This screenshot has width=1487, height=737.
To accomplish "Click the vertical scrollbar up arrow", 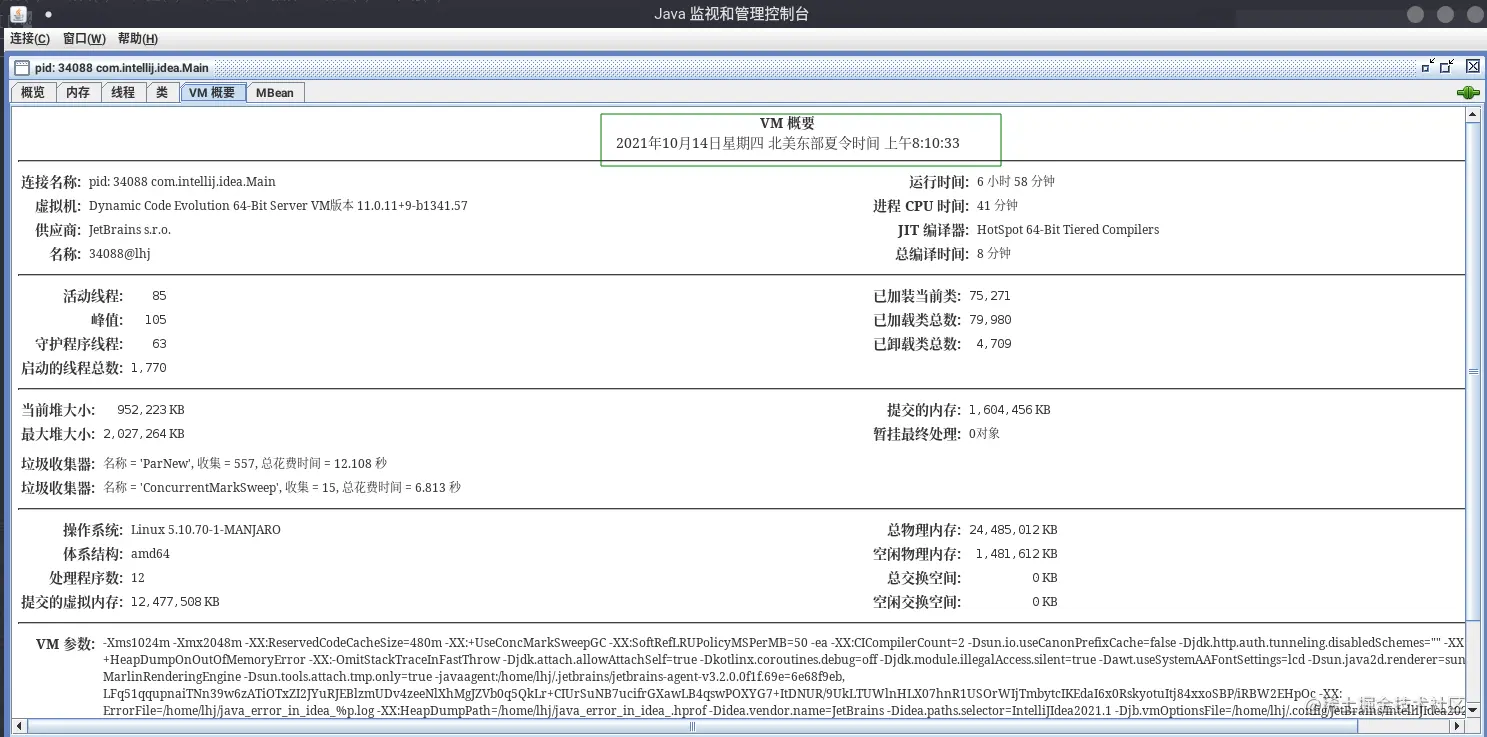I will click(1473, 115).
